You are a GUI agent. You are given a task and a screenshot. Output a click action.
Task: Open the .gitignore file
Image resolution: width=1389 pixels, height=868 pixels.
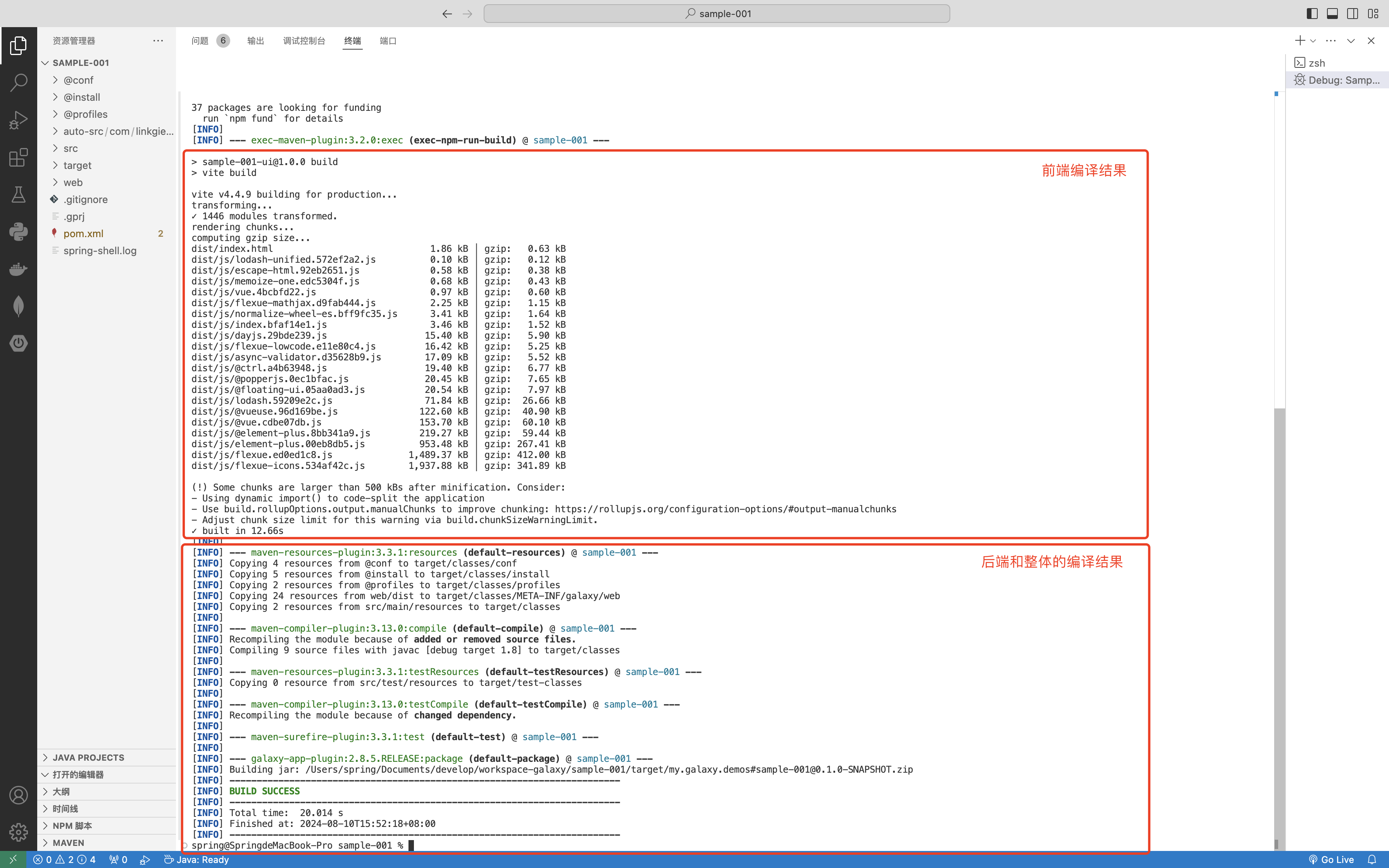(x=107, y=199)
